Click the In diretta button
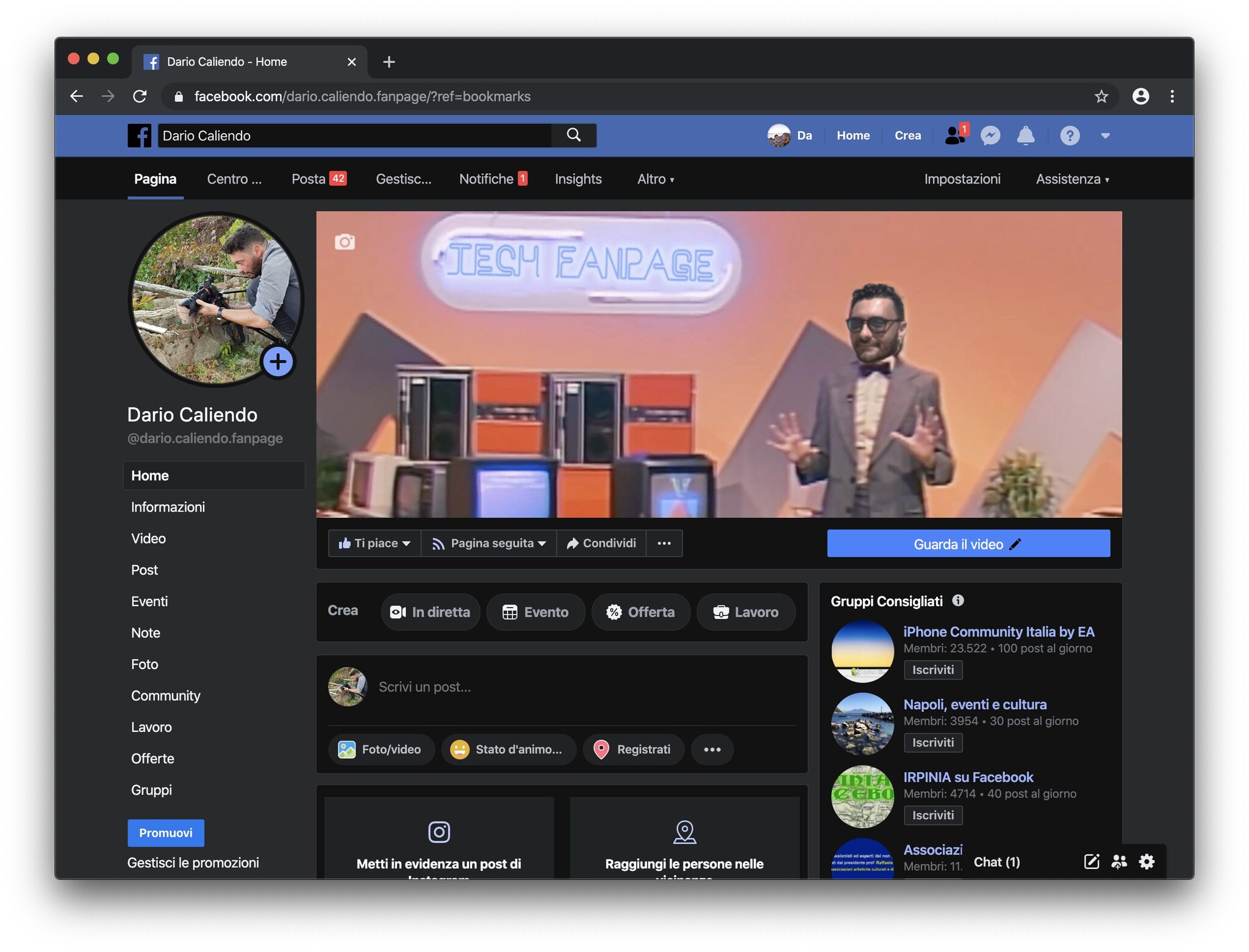This screenshot has height=952, width=1249. point(430,612)
